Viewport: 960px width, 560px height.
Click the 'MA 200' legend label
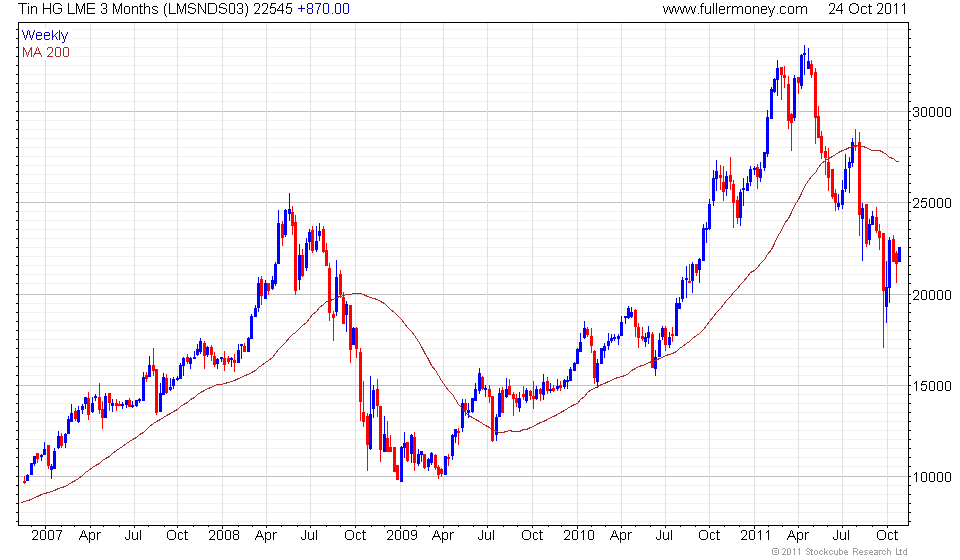click(46, 53)
